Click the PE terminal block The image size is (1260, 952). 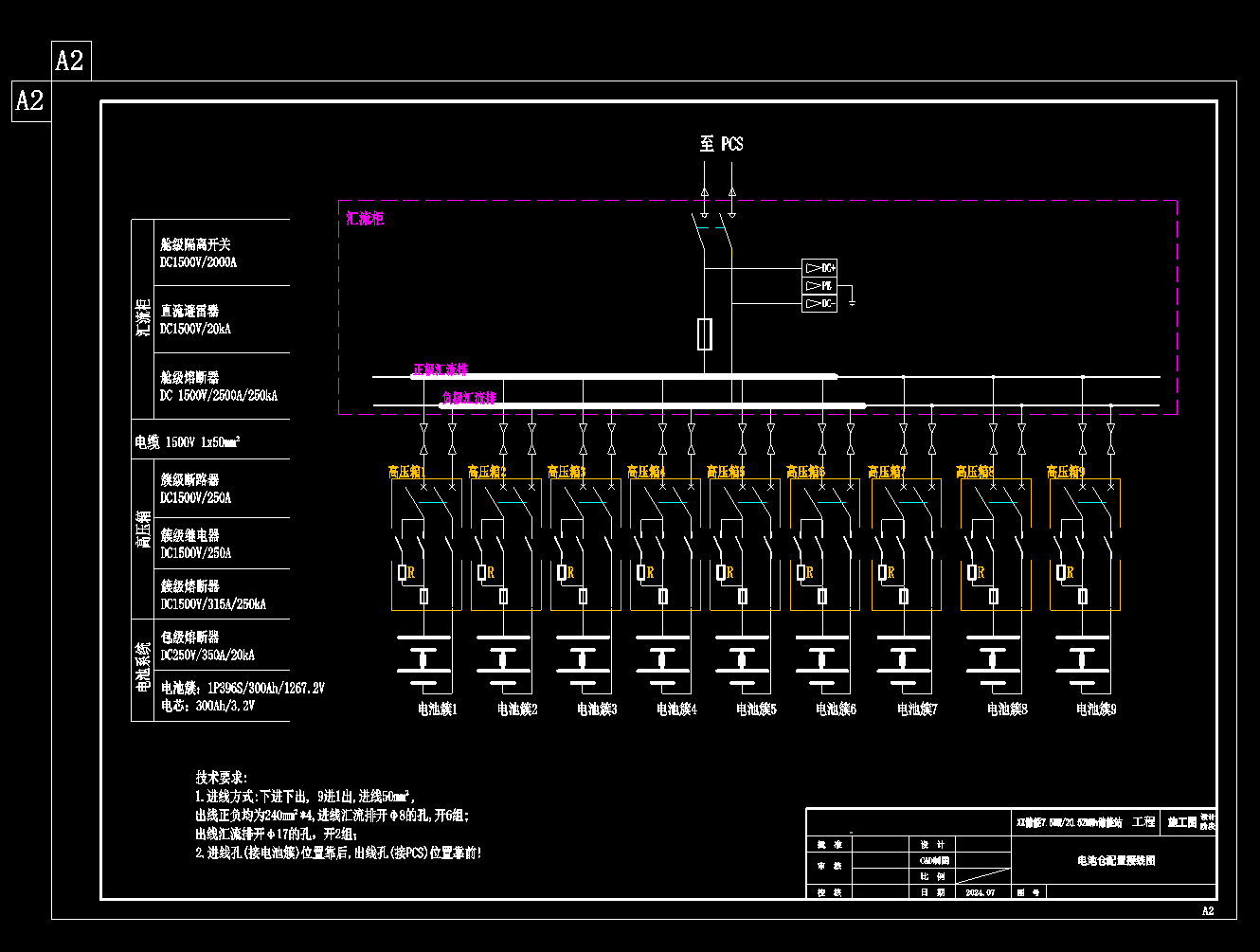[x=819, y=285]
